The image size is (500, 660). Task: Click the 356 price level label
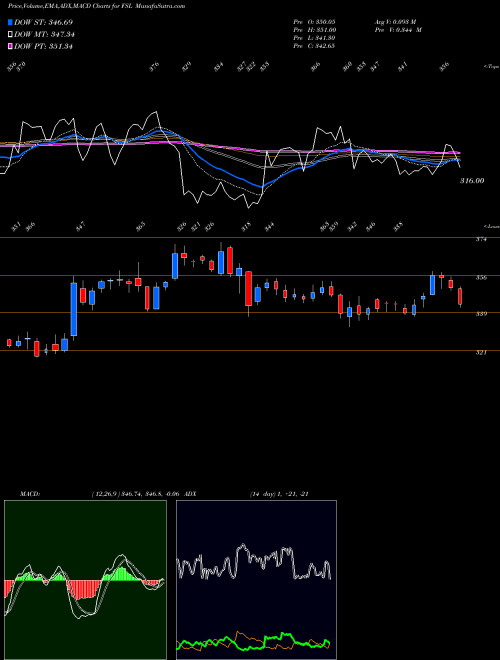481,277
